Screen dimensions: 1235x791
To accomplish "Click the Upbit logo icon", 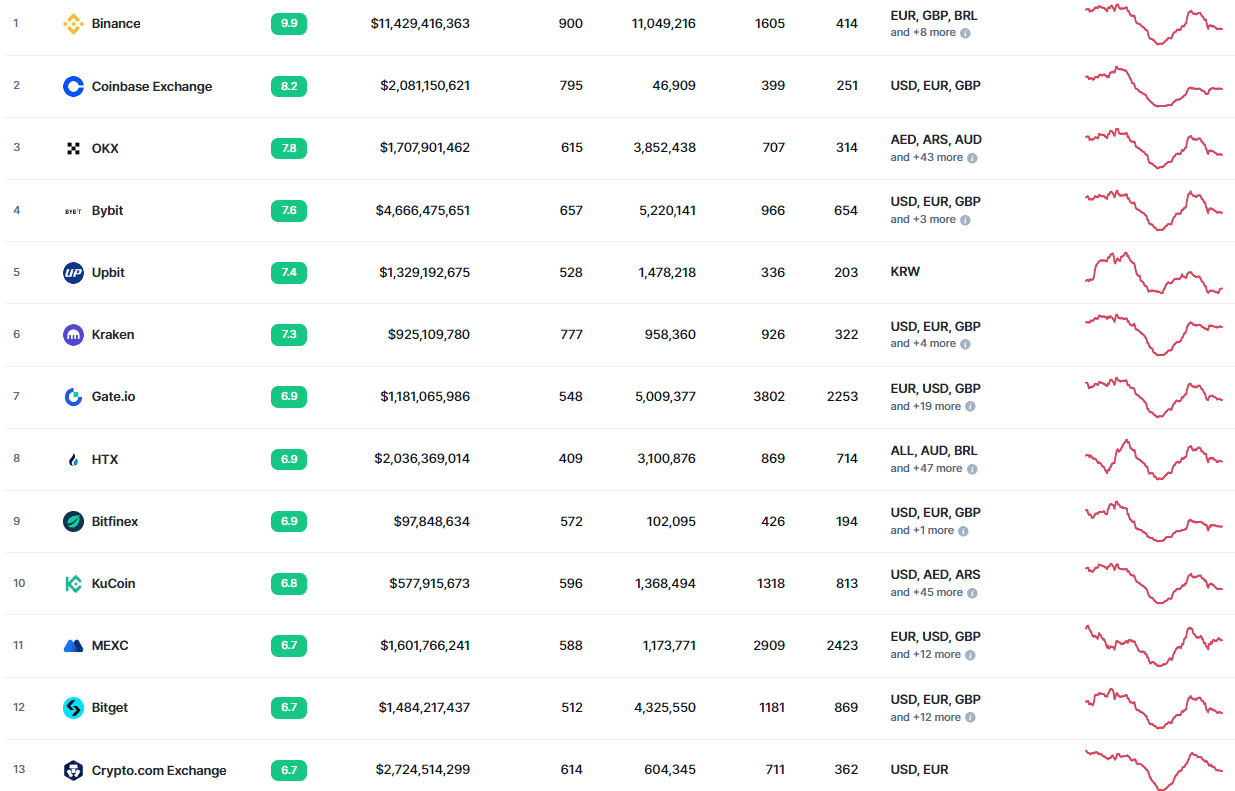I will [73, 272].
